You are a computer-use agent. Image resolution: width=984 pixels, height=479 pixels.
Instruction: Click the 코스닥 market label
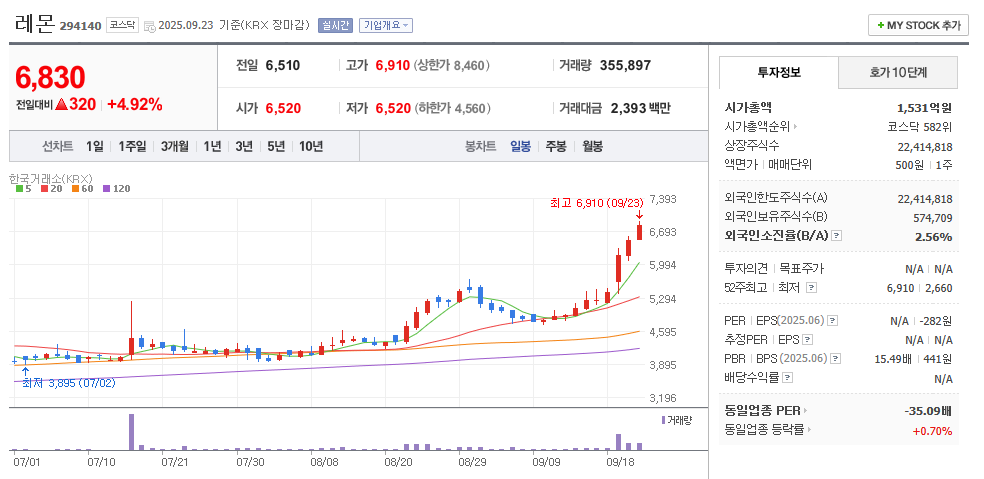pos(122,25)
